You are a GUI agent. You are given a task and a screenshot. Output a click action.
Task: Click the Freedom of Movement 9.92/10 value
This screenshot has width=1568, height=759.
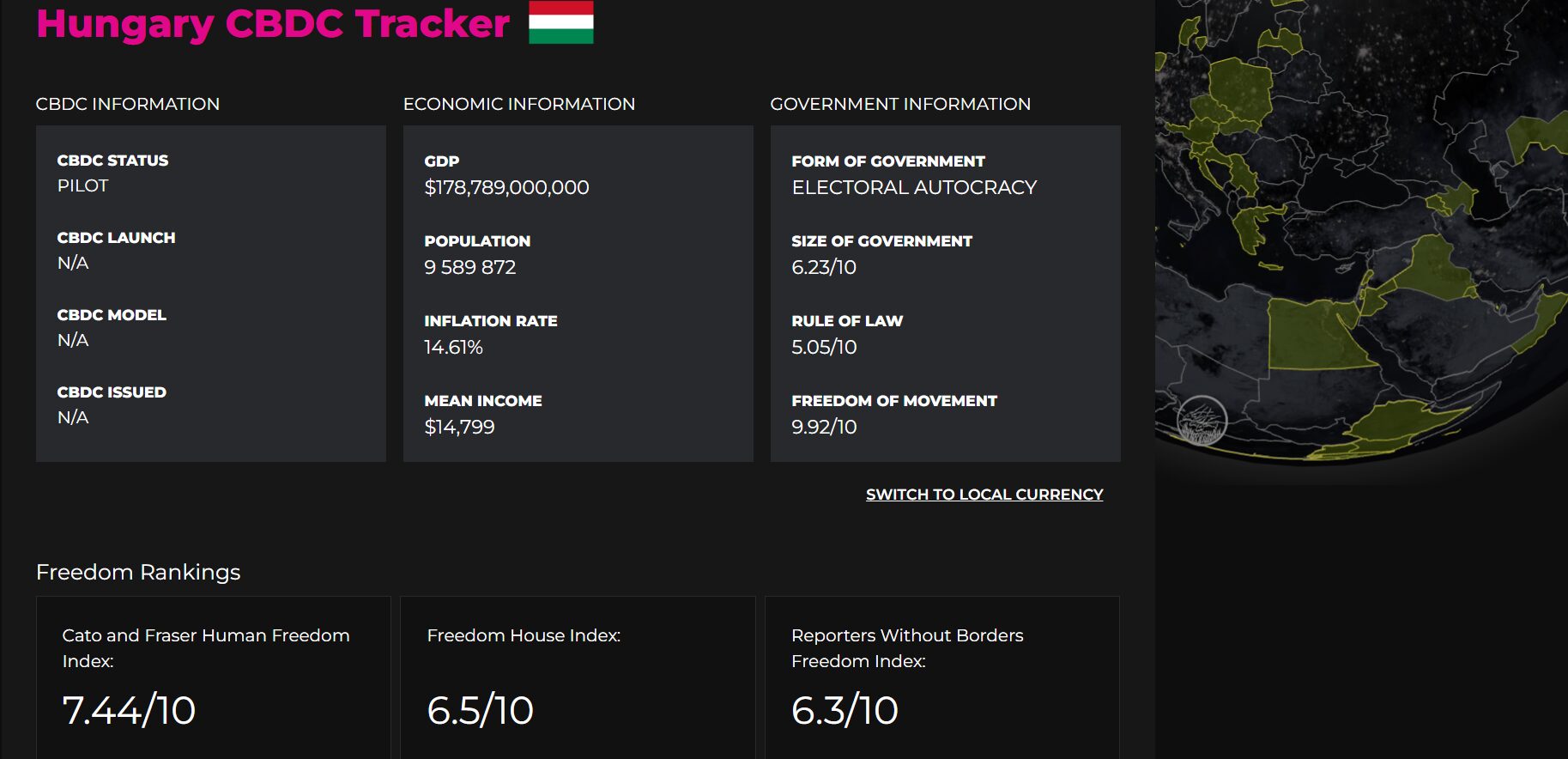point(824,427)
